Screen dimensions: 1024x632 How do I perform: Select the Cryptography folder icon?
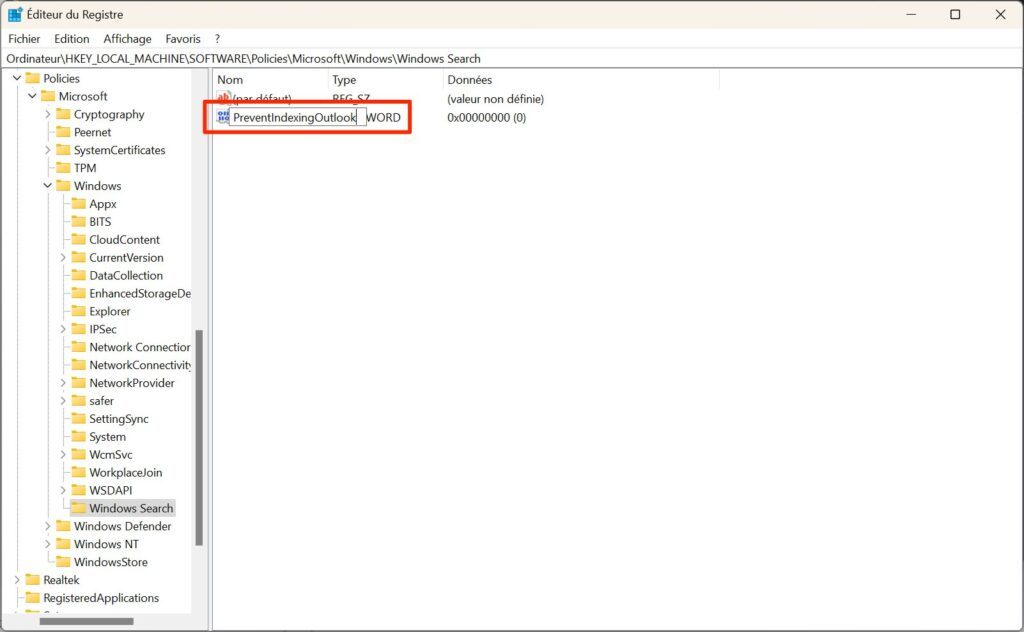click(63, 114)
